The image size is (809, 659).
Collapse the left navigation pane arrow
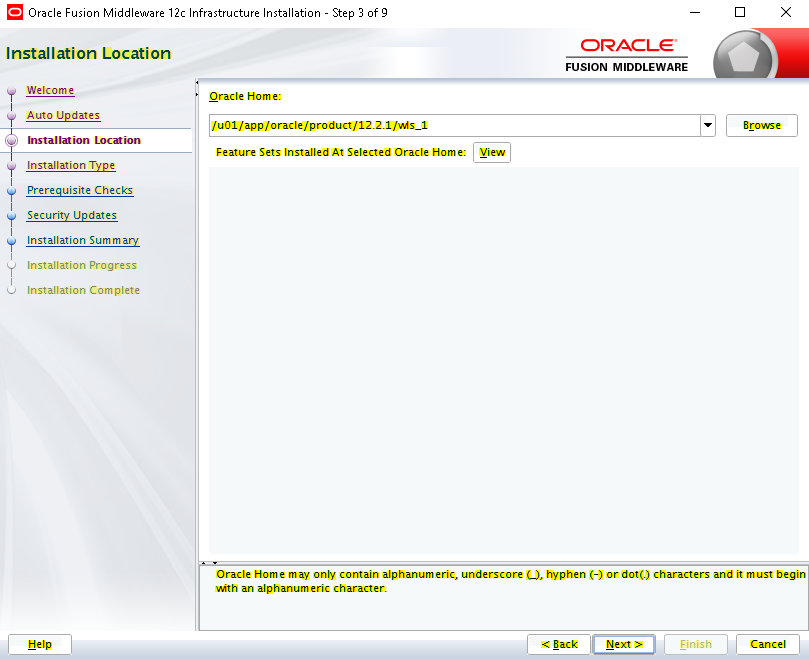[x=197, y=83]
